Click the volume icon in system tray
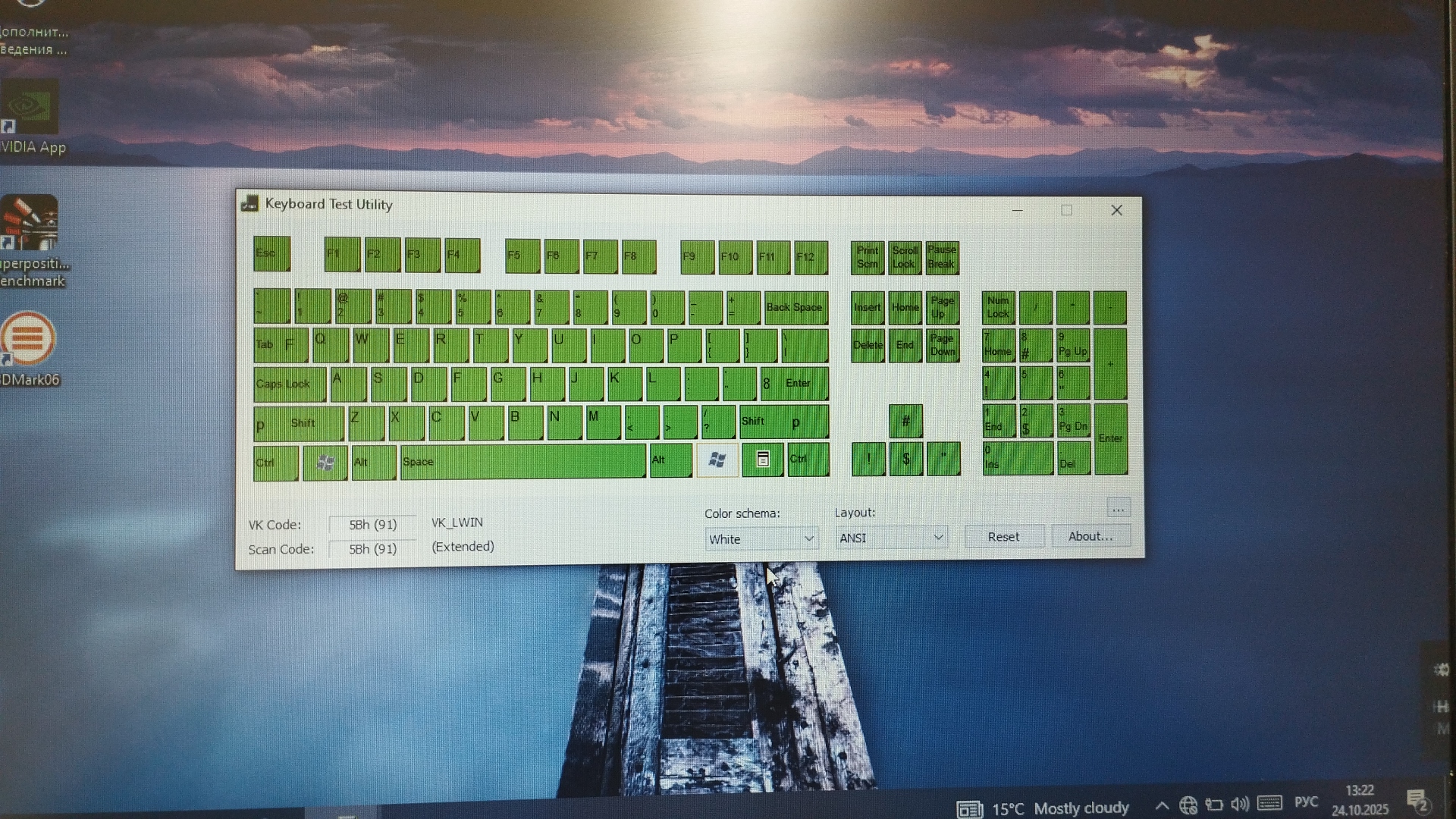This screenshot has width=1456, height=819. [x=1240, y=805]
